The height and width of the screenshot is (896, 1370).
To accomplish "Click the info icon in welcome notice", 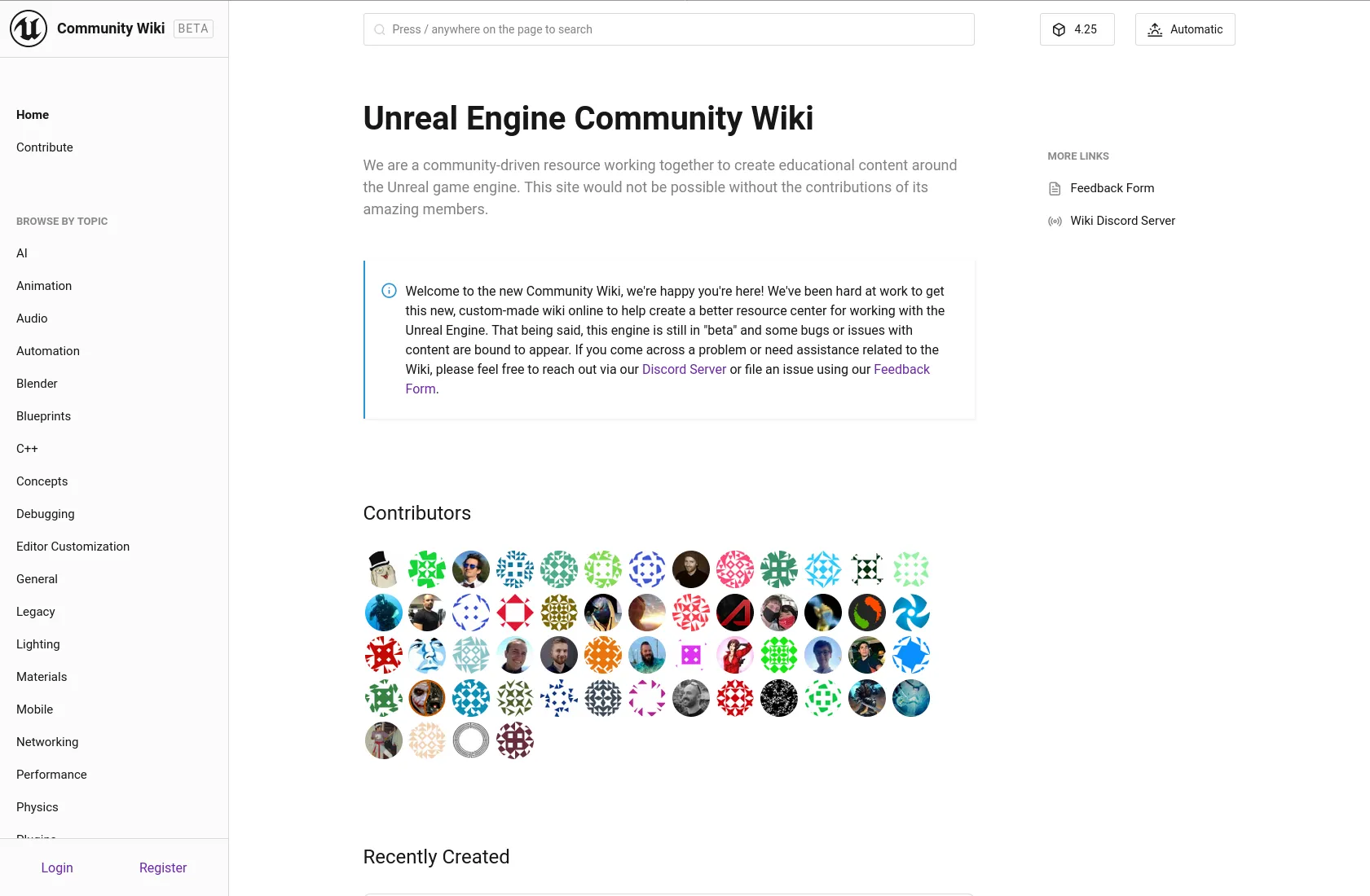I will coord(389,291).
